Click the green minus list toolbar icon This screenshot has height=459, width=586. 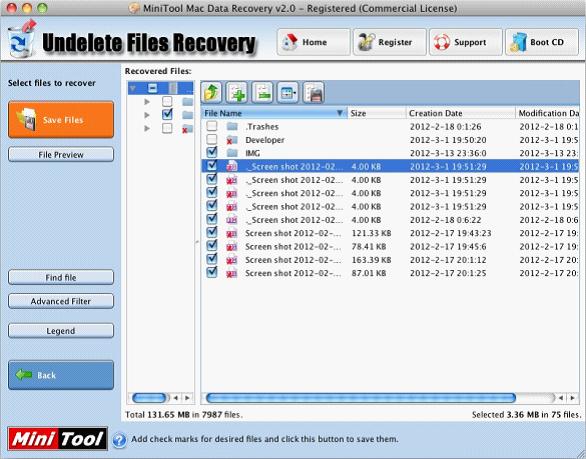pos(263,92)
